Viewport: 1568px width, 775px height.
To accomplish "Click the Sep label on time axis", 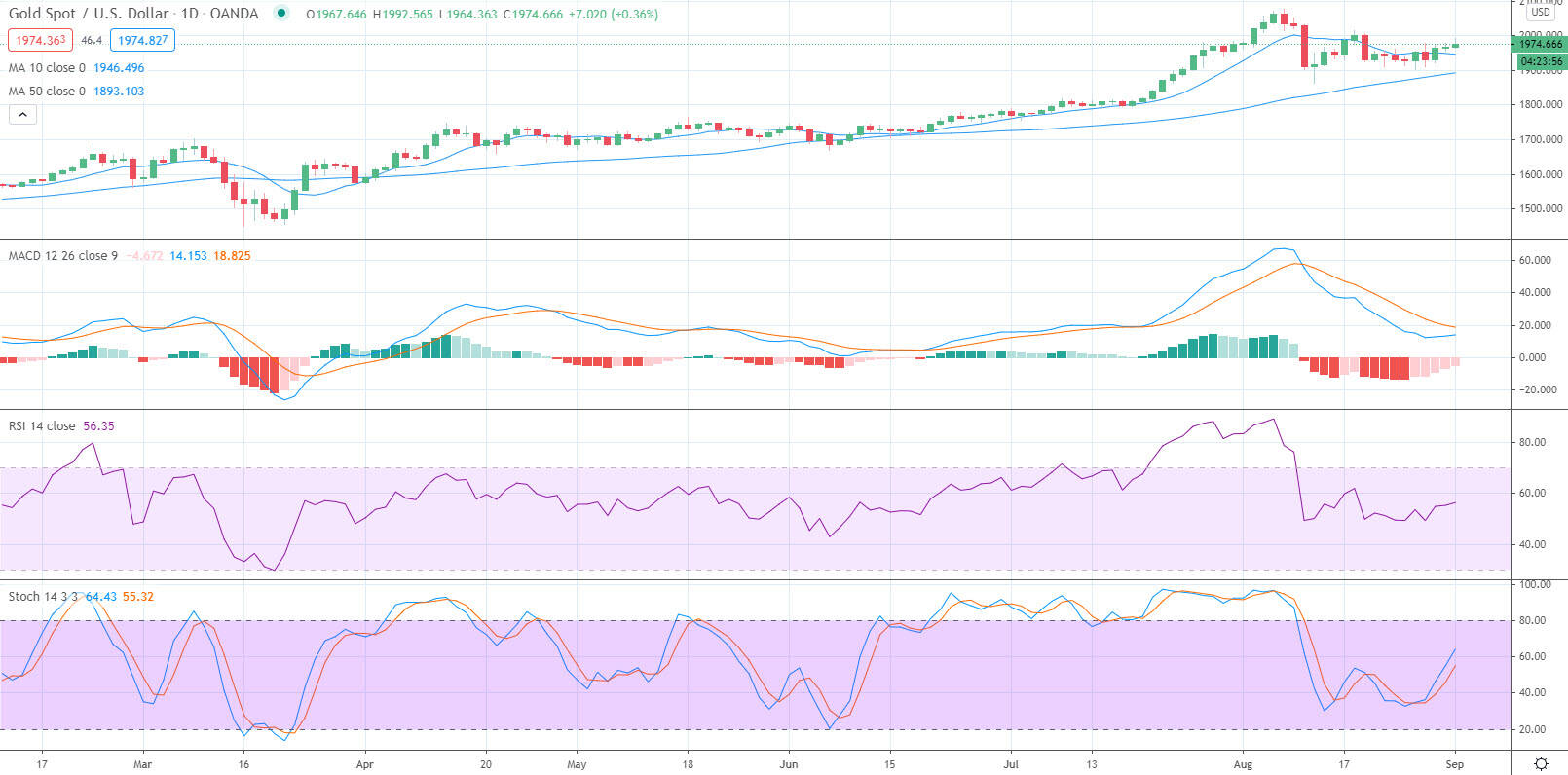I will point(1454,764).
